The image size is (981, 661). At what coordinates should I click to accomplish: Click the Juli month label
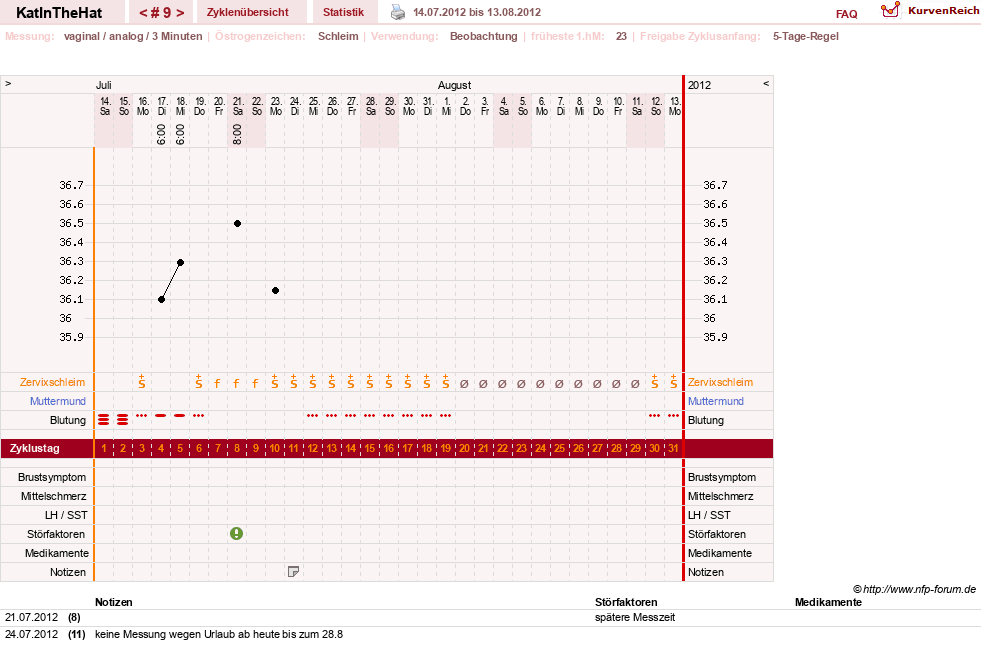coord(103,85)
